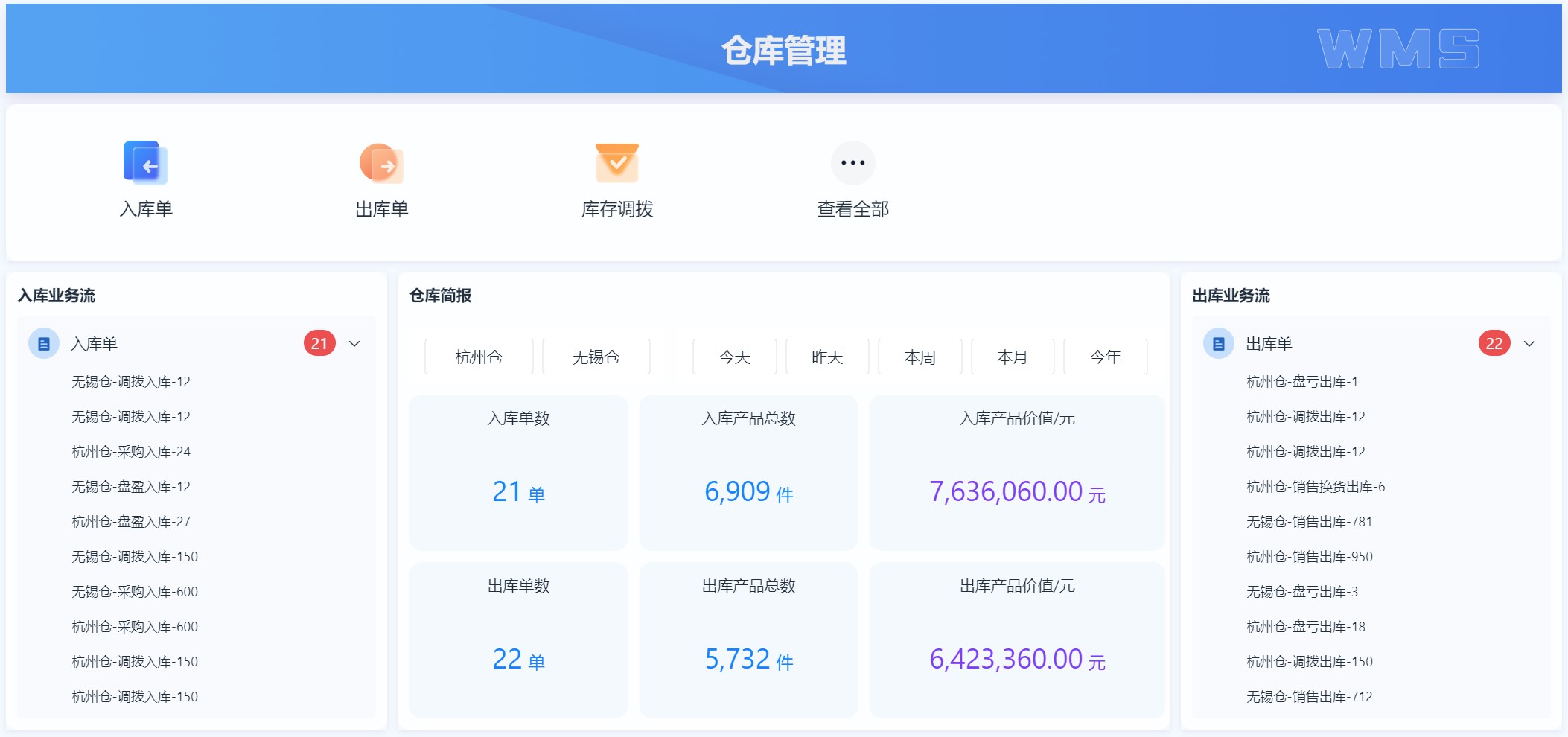Open 杭州仓-采购入库-600 entry

135,626
